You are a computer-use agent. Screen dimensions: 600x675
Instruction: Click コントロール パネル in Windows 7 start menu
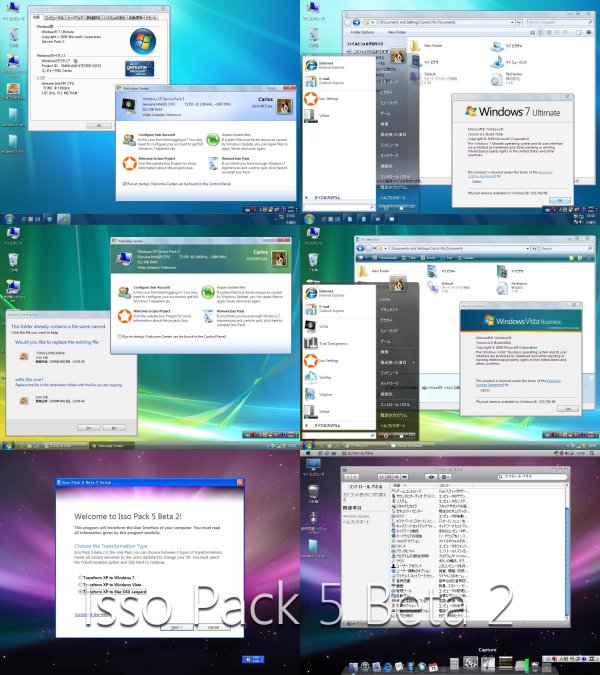pos(395,176)
